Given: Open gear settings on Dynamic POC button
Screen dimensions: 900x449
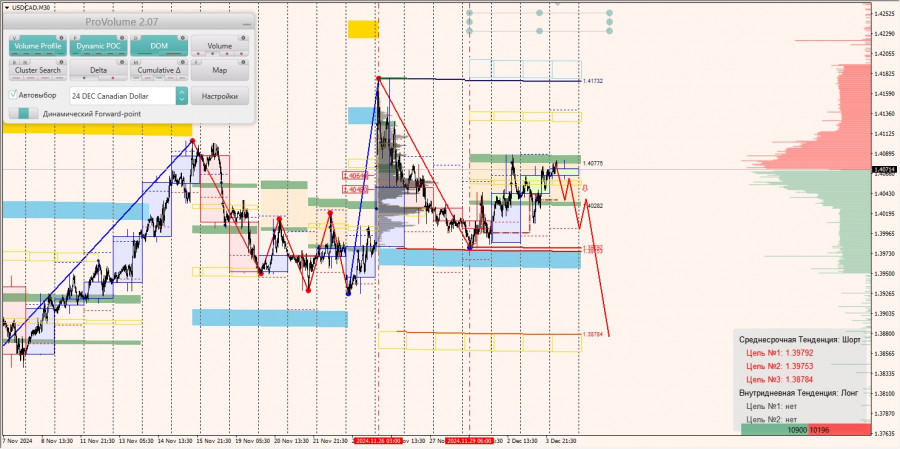Looking at the screenshot, I should [x=123, y=37].
